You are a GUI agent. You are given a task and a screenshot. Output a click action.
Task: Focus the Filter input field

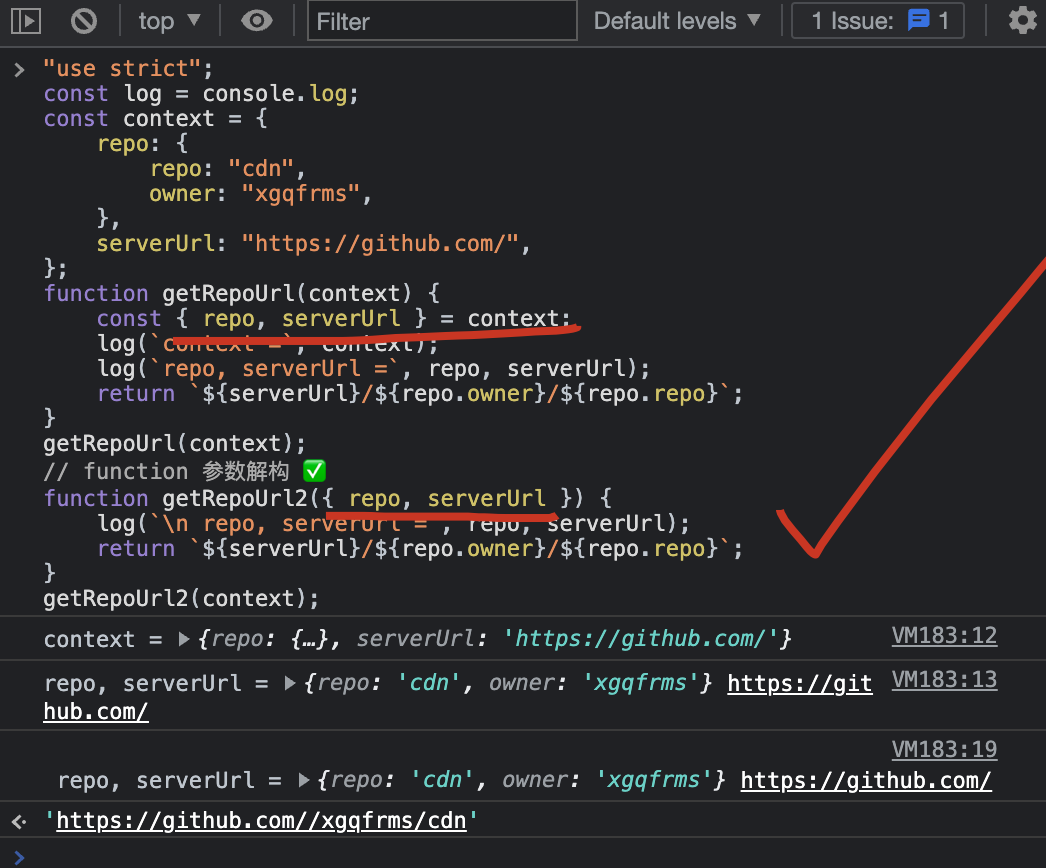click(442, 21)
